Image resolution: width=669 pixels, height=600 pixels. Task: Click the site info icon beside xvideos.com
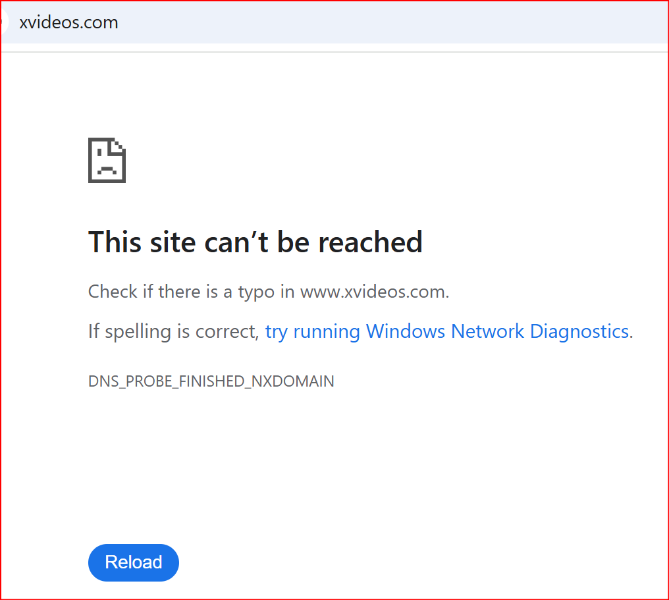3,22
